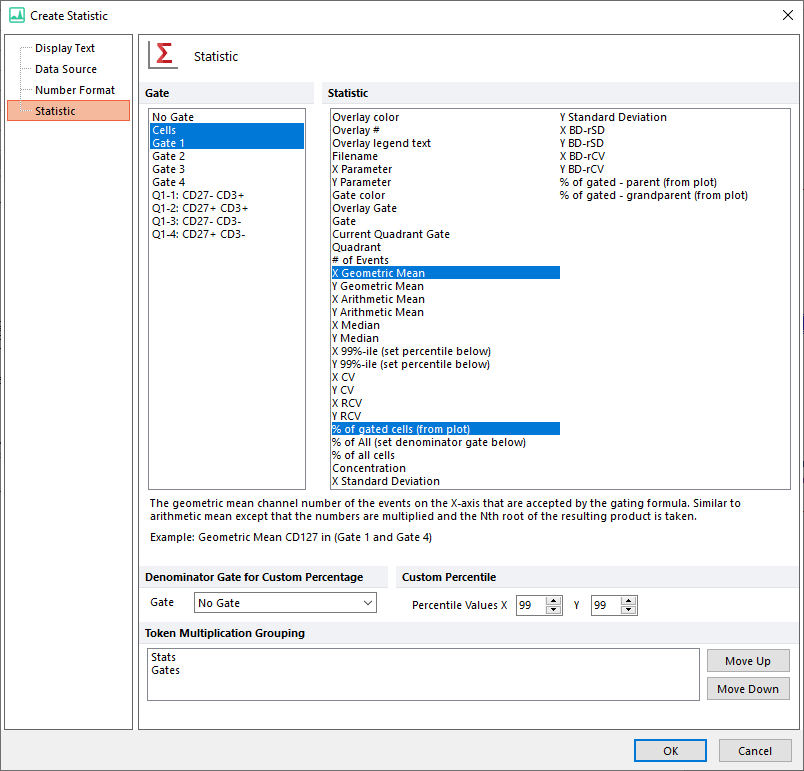This screenshot has width=804, height=771.
Task: Select the Statistic tree item
Action: [69, 111]
